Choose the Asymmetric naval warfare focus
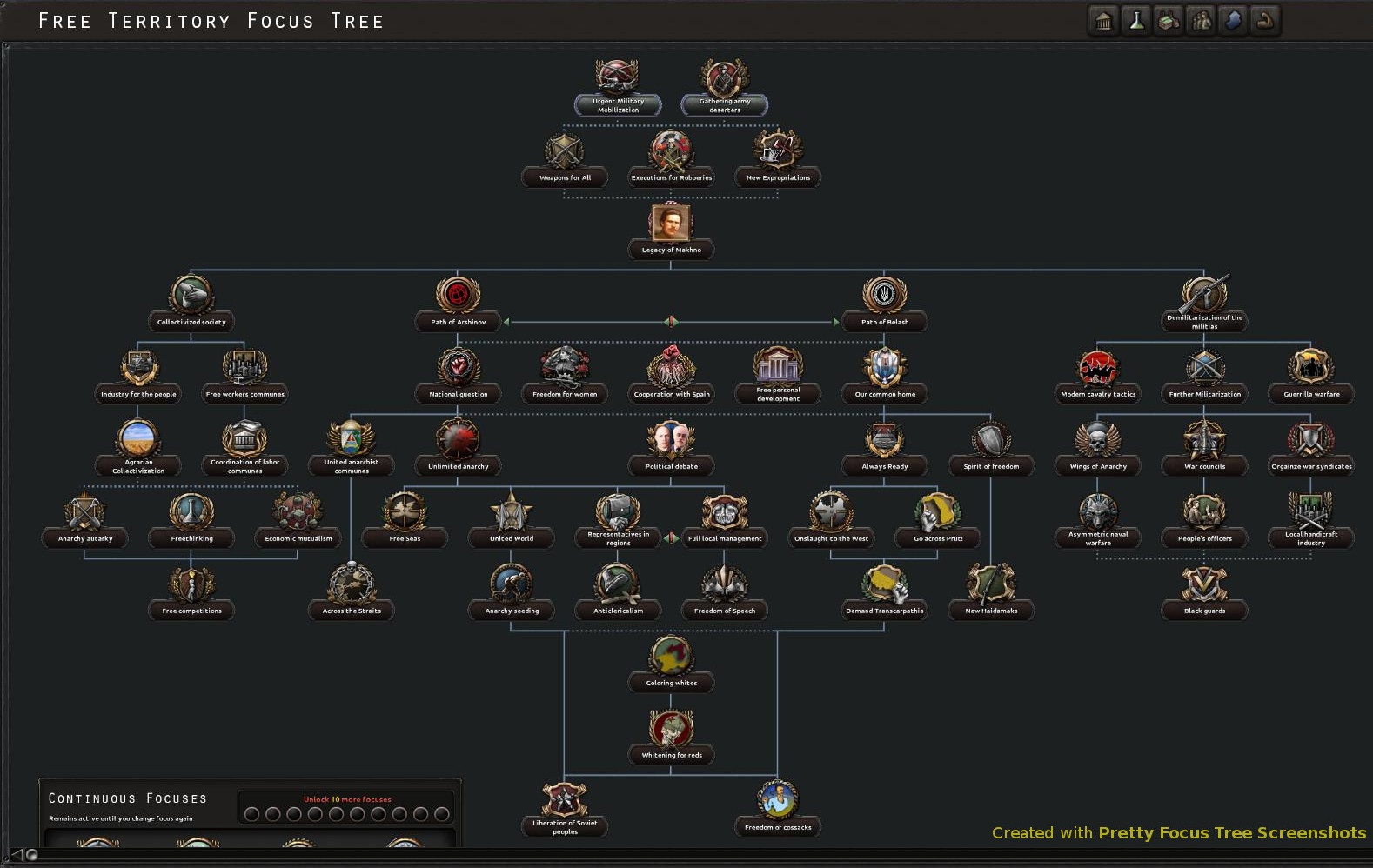This screenshot has height=868, width=1373. (1098, 520)
